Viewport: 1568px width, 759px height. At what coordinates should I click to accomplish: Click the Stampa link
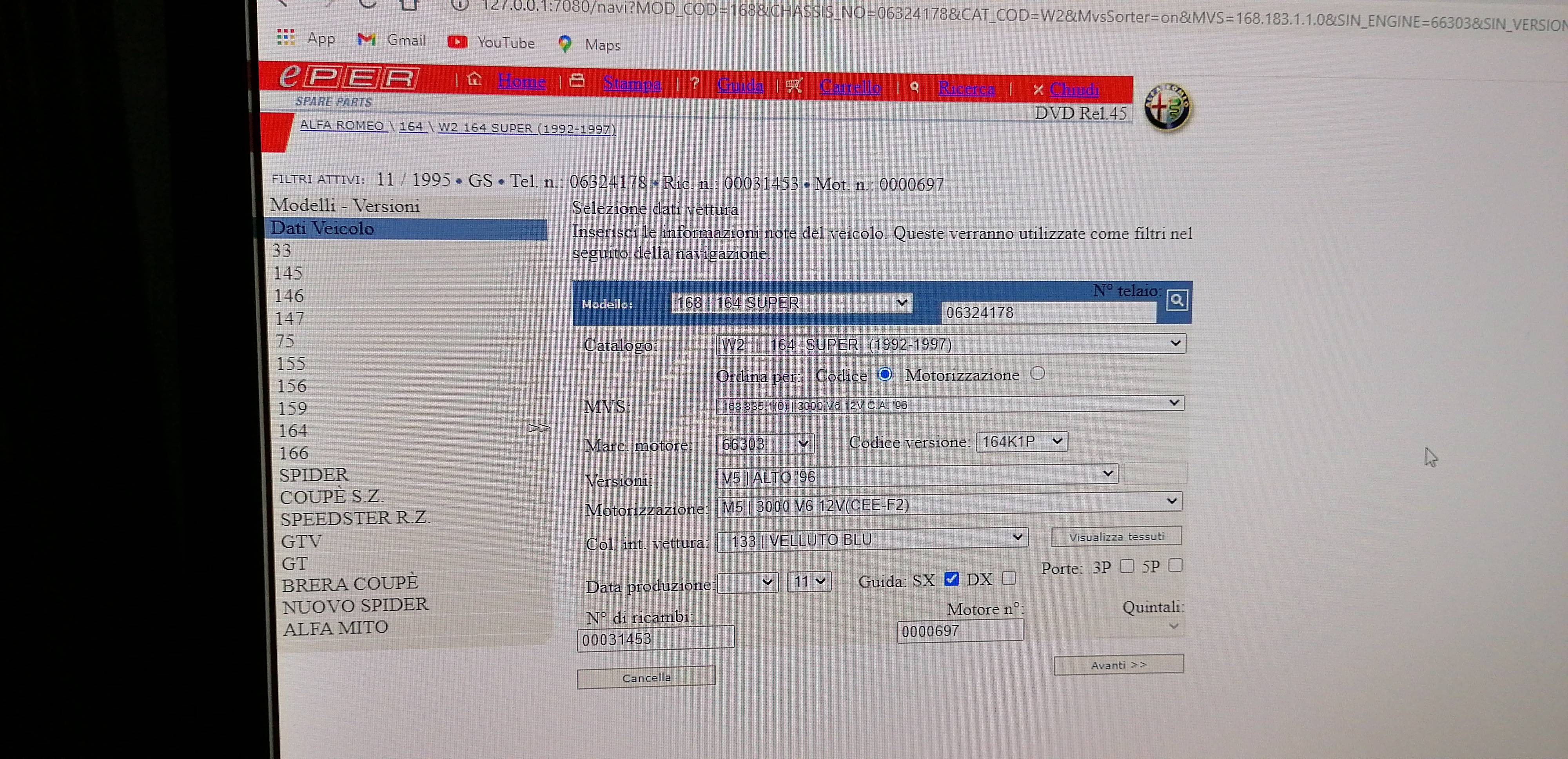632,83
